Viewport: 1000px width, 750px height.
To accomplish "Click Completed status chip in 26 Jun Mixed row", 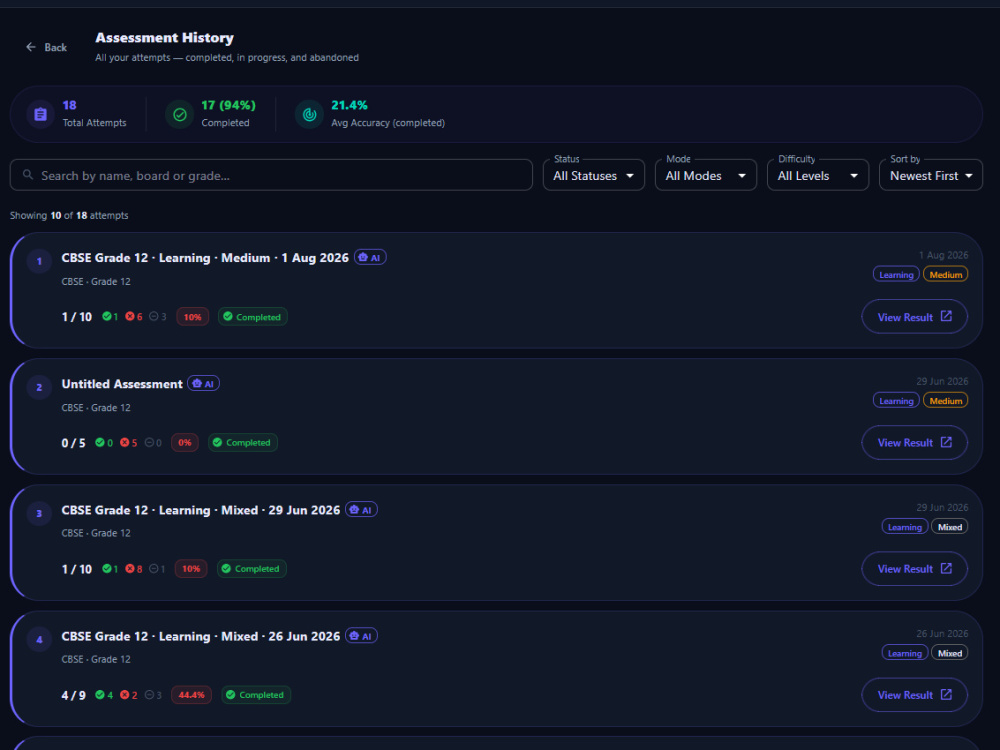I will click(x=256, y=695).
